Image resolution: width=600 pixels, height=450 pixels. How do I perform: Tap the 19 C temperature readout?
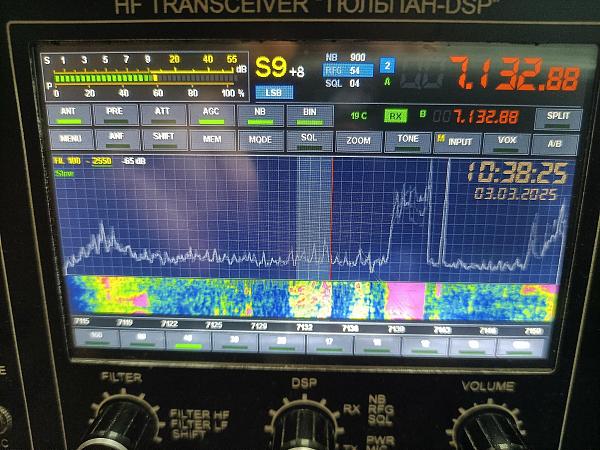point(359,116)
